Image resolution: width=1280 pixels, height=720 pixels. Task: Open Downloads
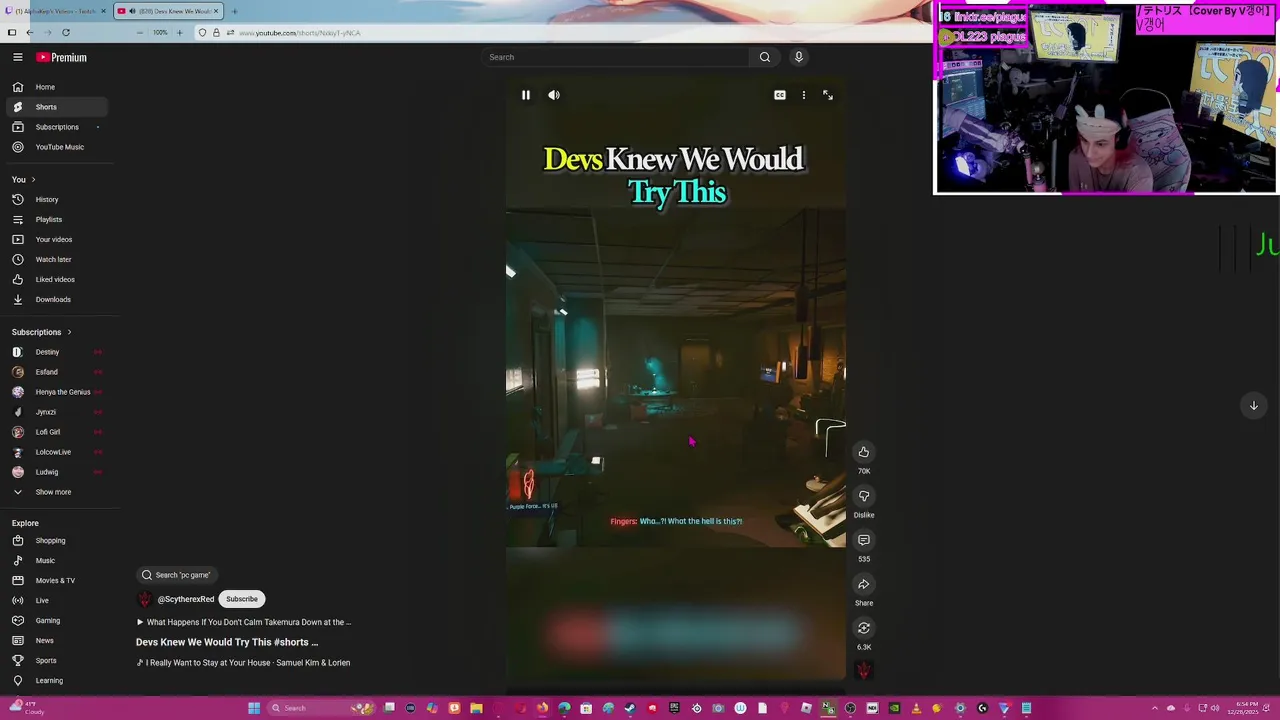tap(59, 299)
